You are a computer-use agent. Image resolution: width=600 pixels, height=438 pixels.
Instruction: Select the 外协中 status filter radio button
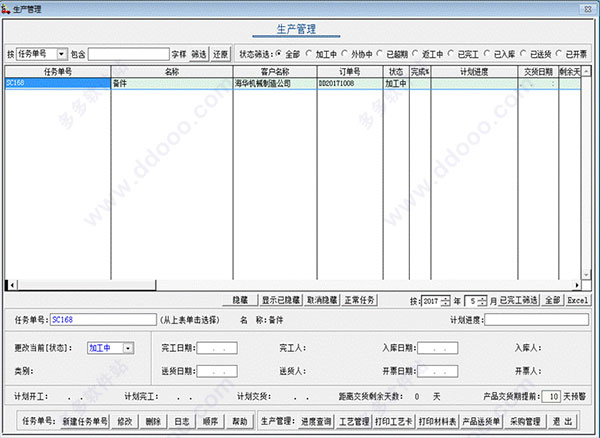click(x=344, y=54)
